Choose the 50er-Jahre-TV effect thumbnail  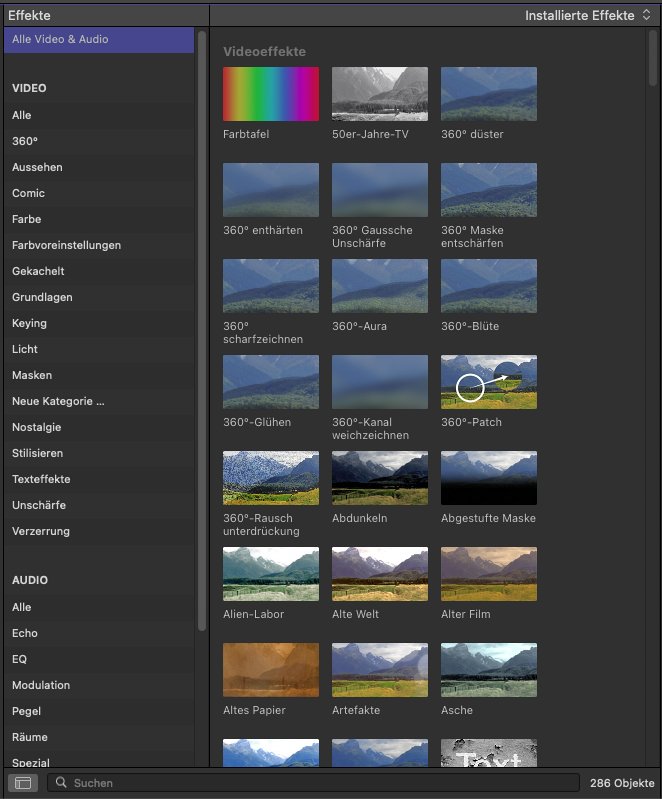tap(380, 94)
